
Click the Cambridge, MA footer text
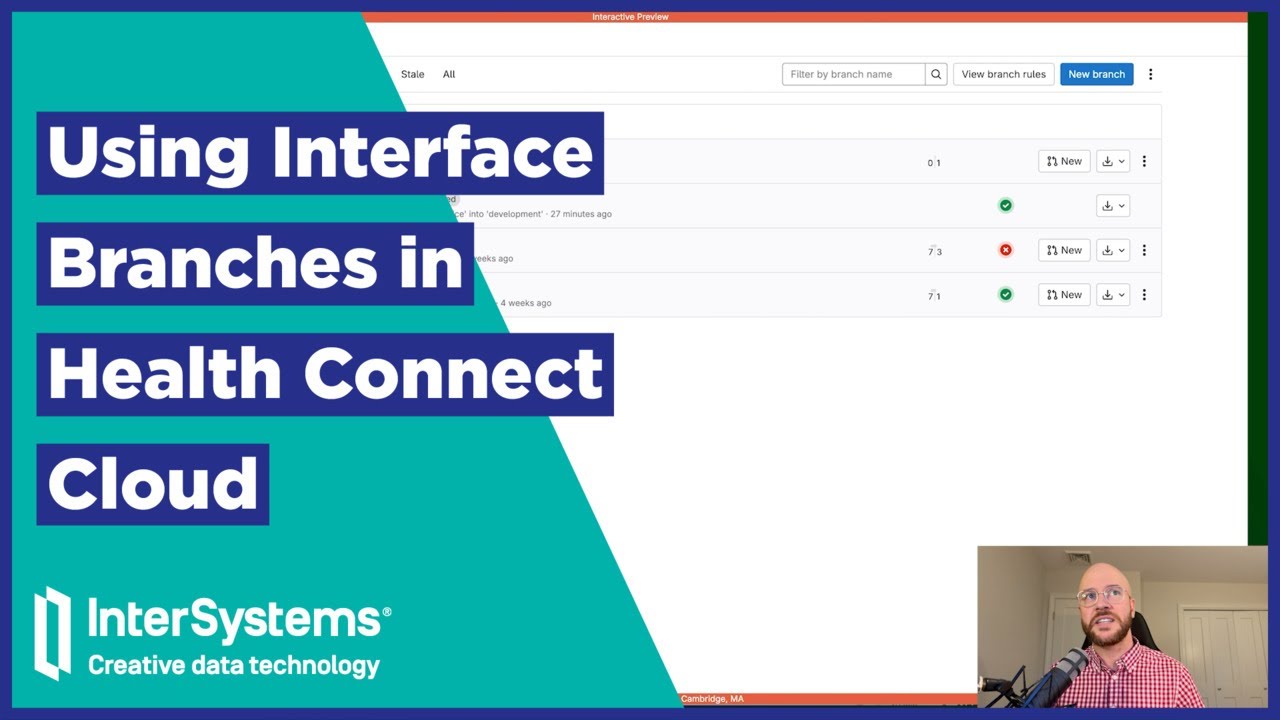[712, 699]
